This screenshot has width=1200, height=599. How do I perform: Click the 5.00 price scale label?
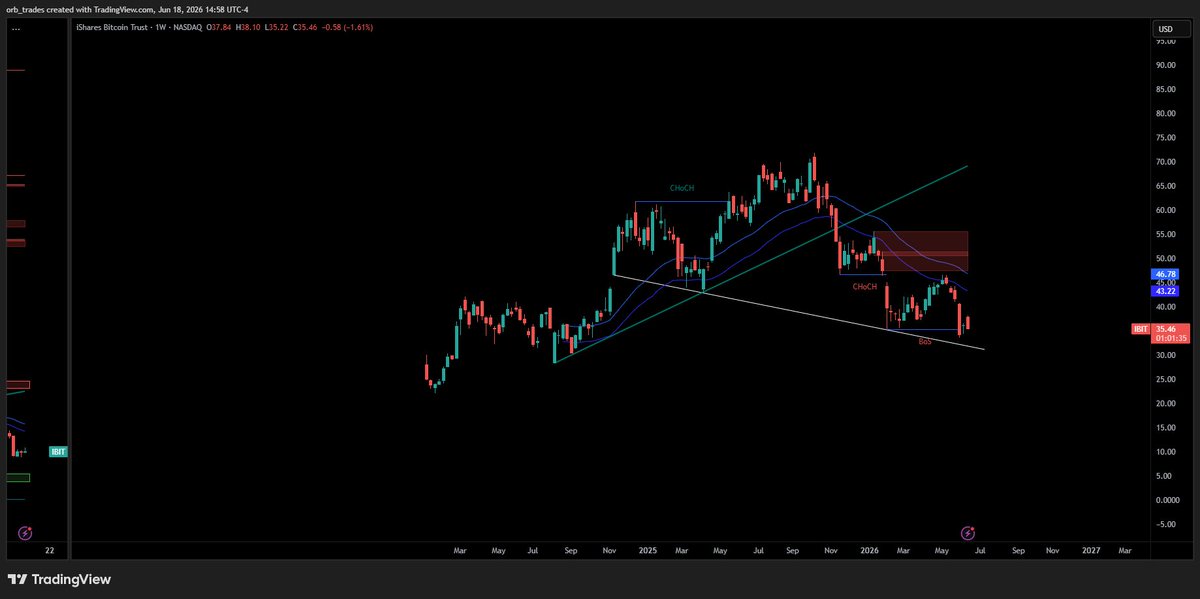[1164, 476]
